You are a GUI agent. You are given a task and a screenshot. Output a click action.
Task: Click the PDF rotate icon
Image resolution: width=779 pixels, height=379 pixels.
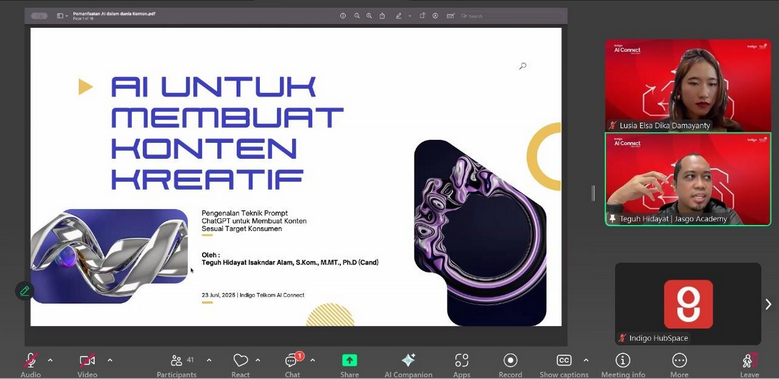(422, 16)
